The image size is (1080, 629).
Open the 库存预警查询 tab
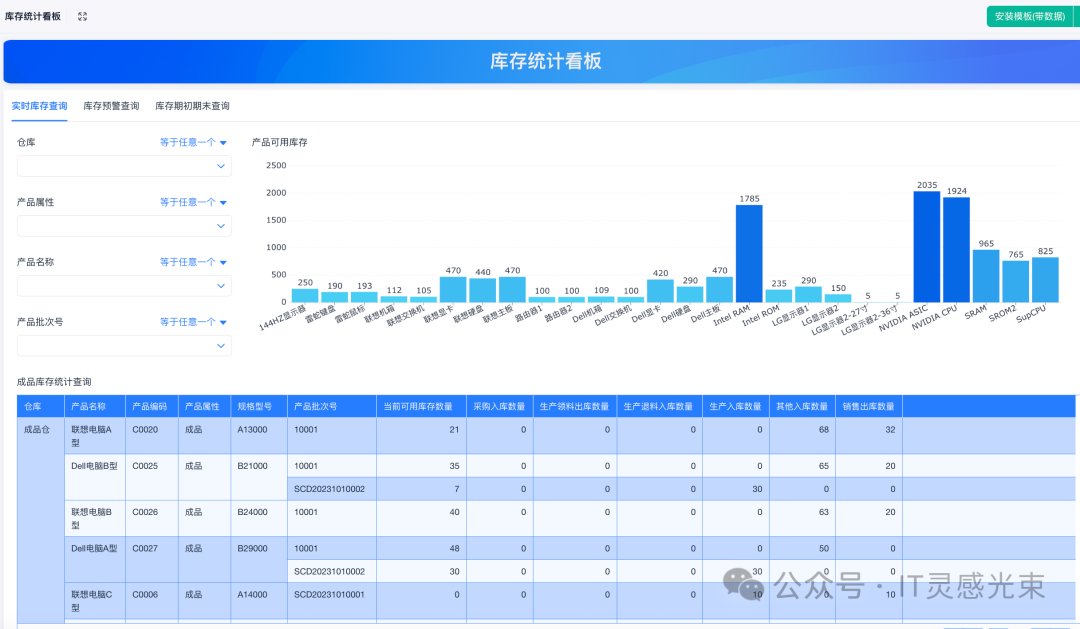111,106
